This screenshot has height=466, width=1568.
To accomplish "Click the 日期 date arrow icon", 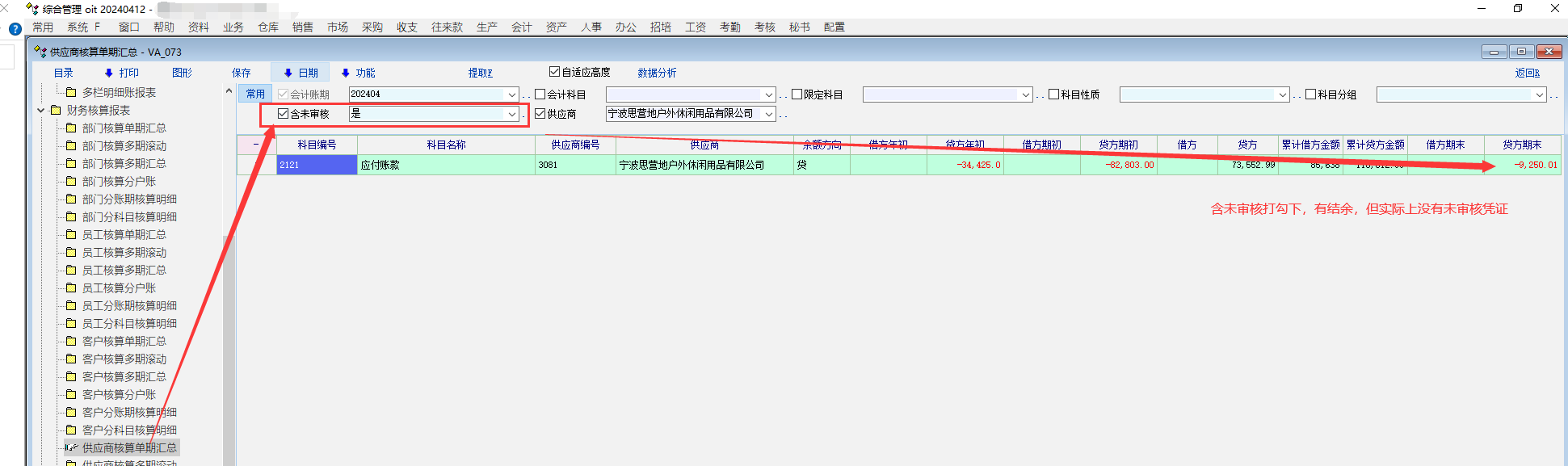I will pyautogui.click(x=288, y=73).
